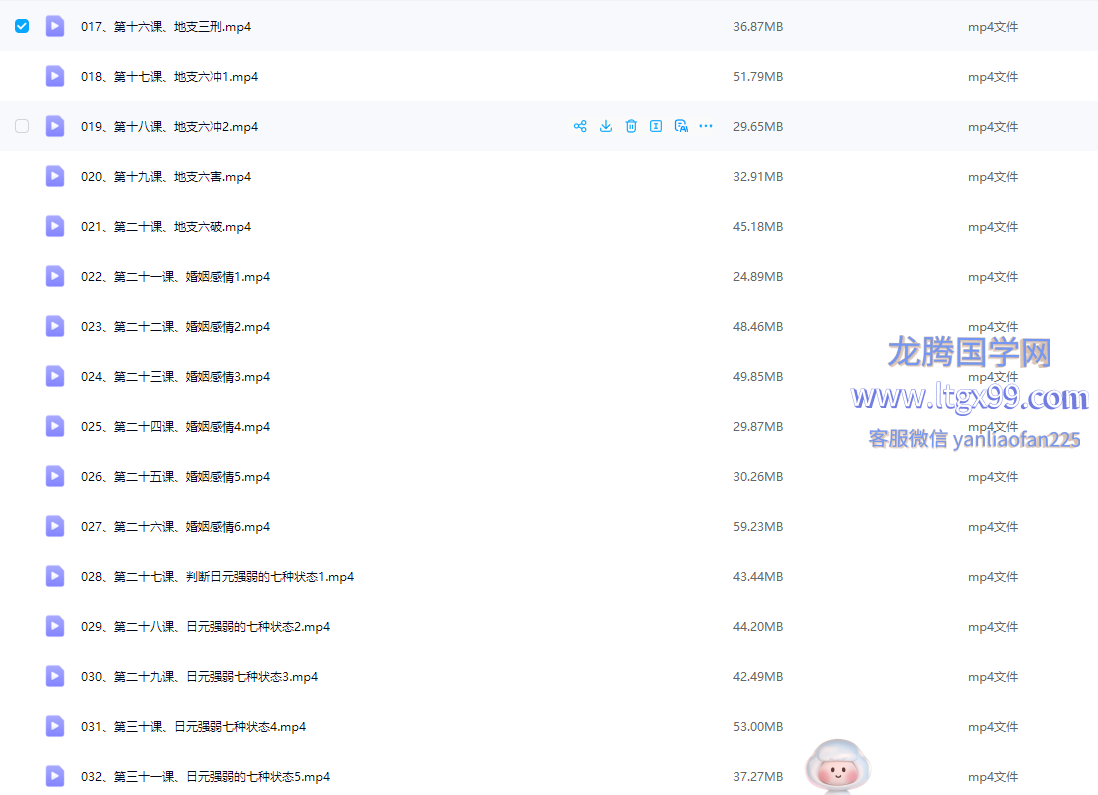Tick the empty checkbox for file 019

point(22,126)
